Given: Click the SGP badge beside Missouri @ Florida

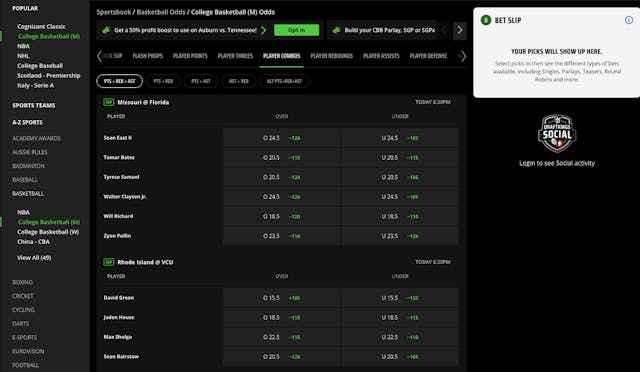Looking at the screenshot, I should point(109,102).
